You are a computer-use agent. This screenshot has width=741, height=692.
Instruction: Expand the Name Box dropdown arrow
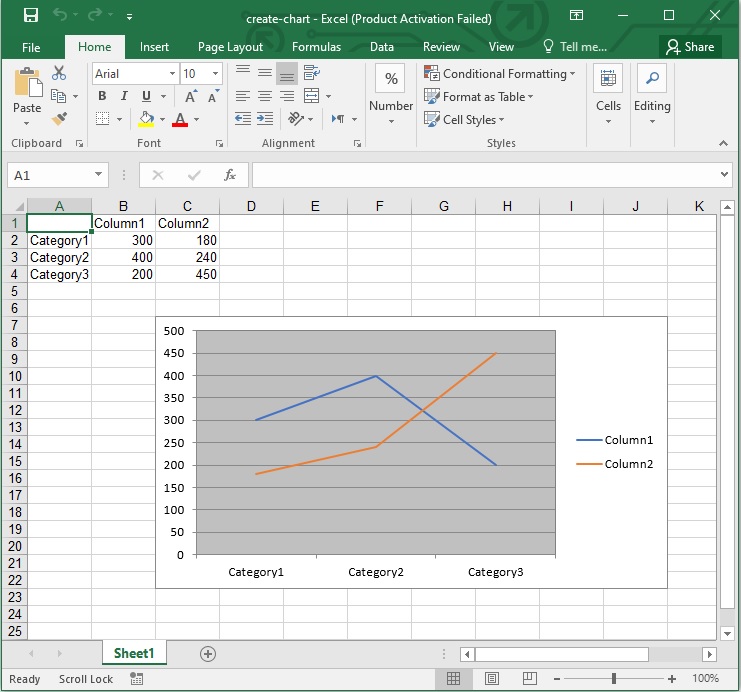(98, 175)
